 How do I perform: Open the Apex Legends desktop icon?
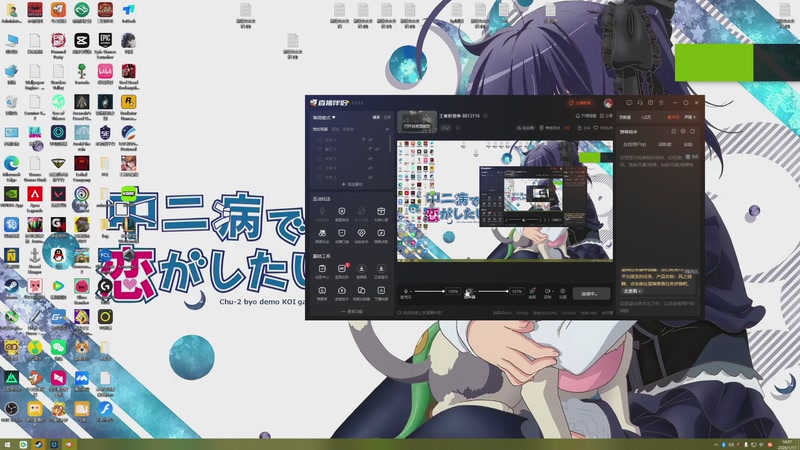point(35,198)
